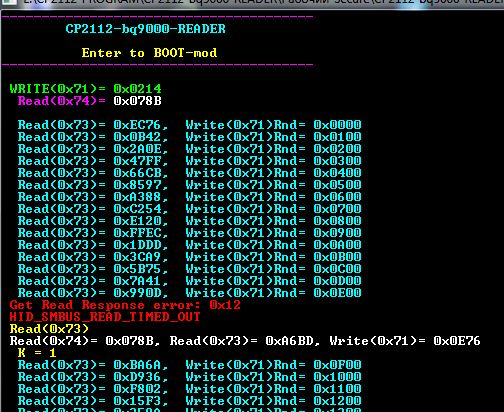Click the green WRITE(0x71)= 0x0214 line

(85, 89)
